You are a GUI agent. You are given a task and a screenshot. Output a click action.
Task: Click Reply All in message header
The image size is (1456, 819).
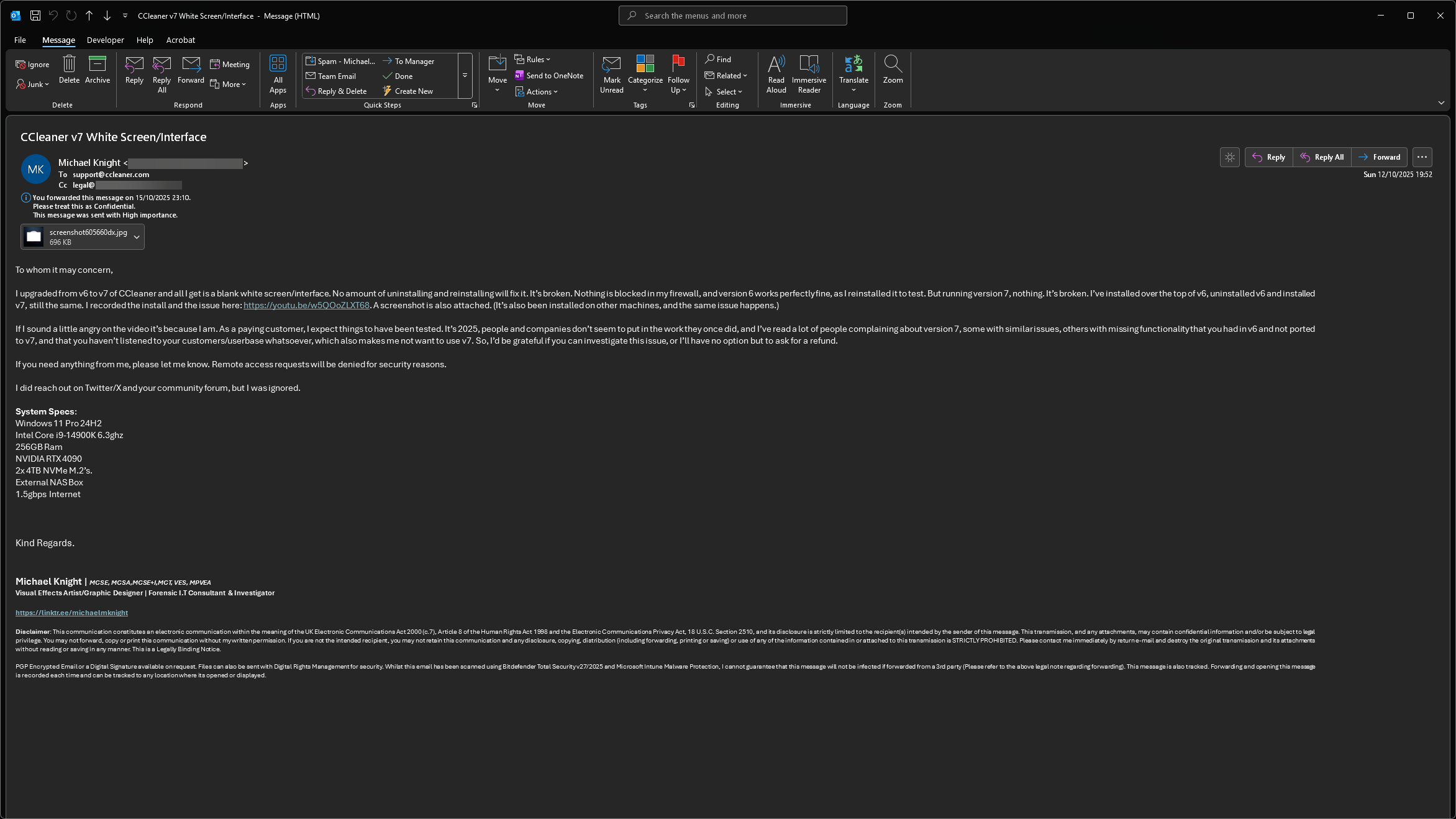1322,157
